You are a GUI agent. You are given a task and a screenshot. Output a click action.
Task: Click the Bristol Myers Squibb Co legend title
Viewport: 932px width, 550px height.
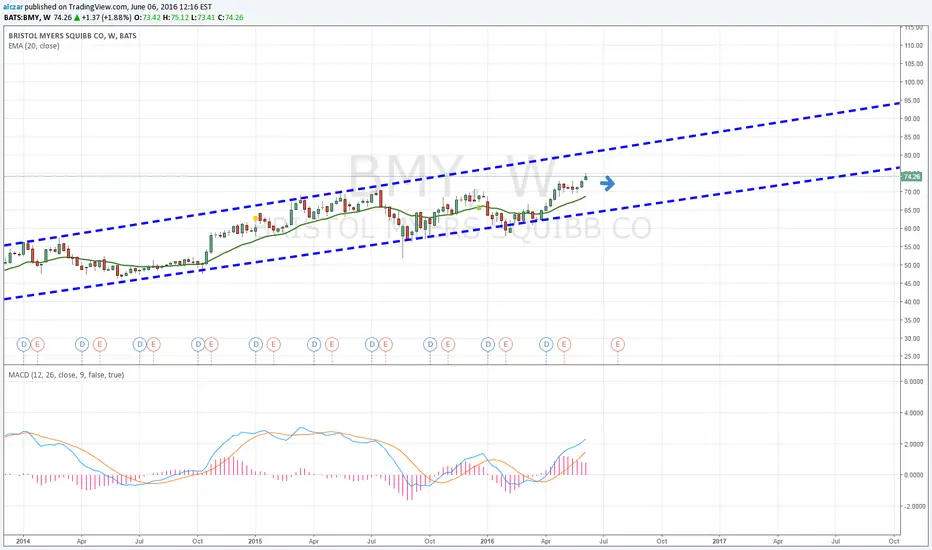[x=73, y=36]
